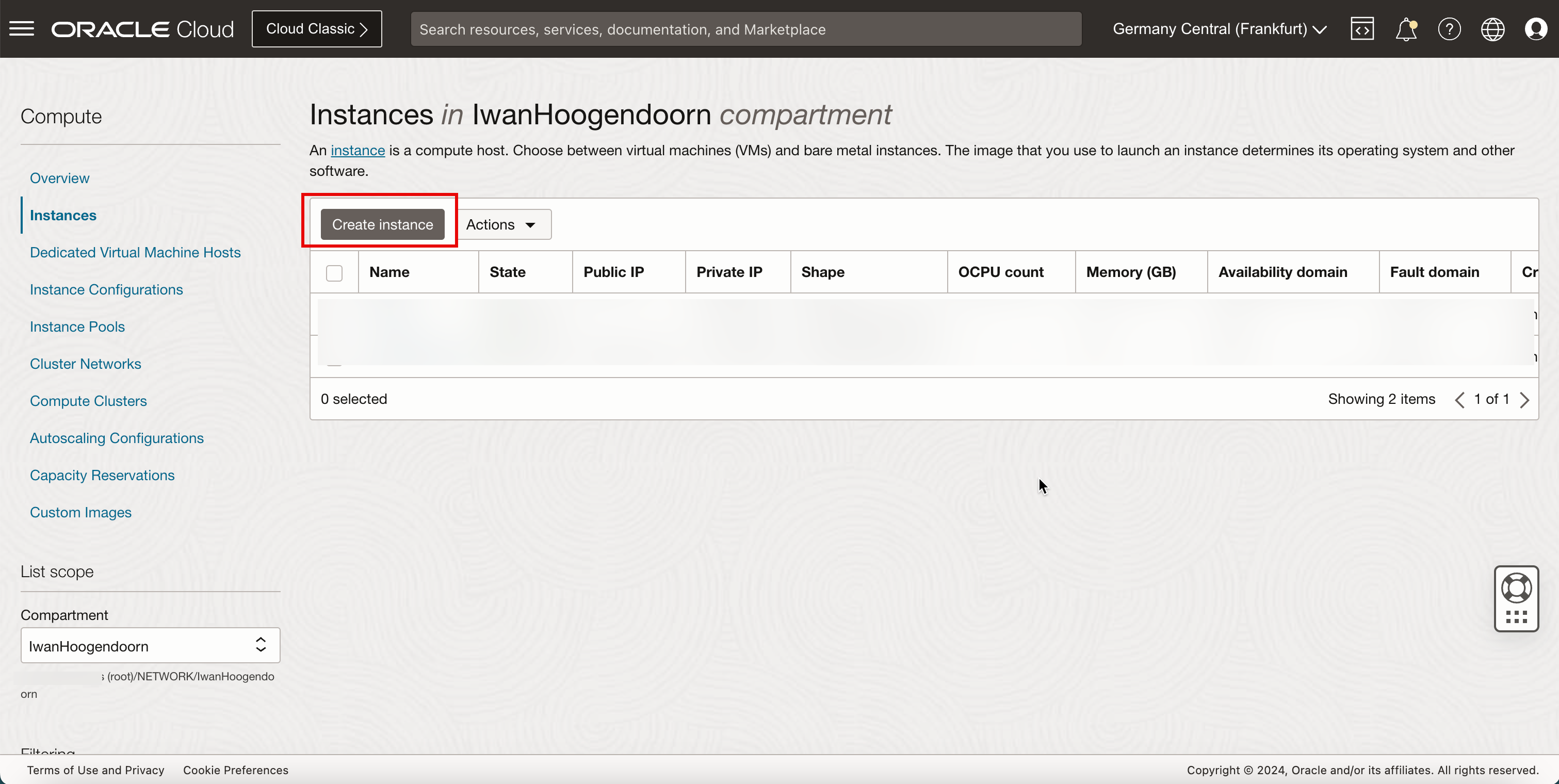1559x784 pixels.
Task: Click the Create instance button
Action: 383,224
